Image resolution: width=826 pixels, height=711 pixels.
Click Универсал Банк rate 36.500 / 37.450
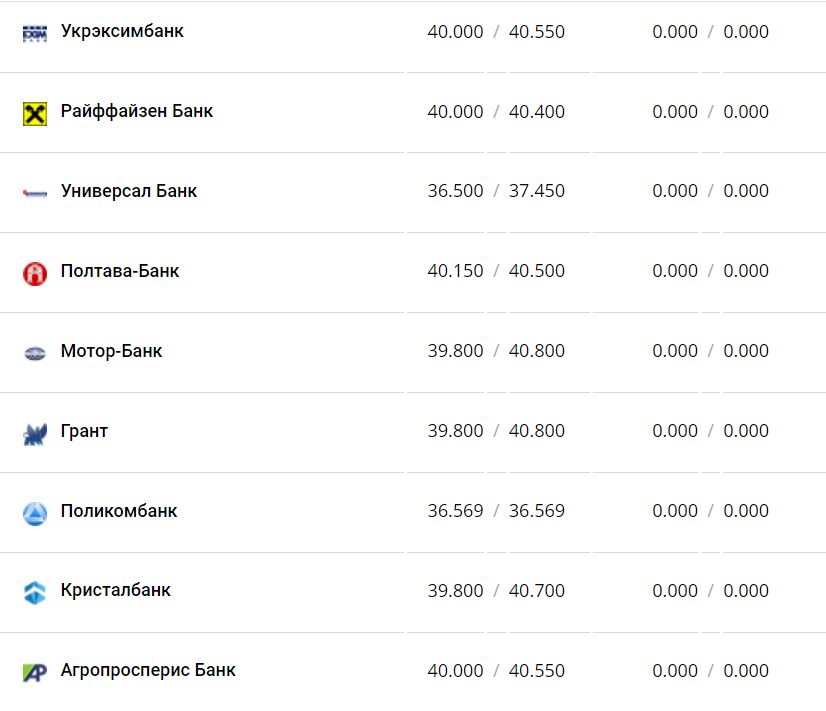click(x=496, y=191)
